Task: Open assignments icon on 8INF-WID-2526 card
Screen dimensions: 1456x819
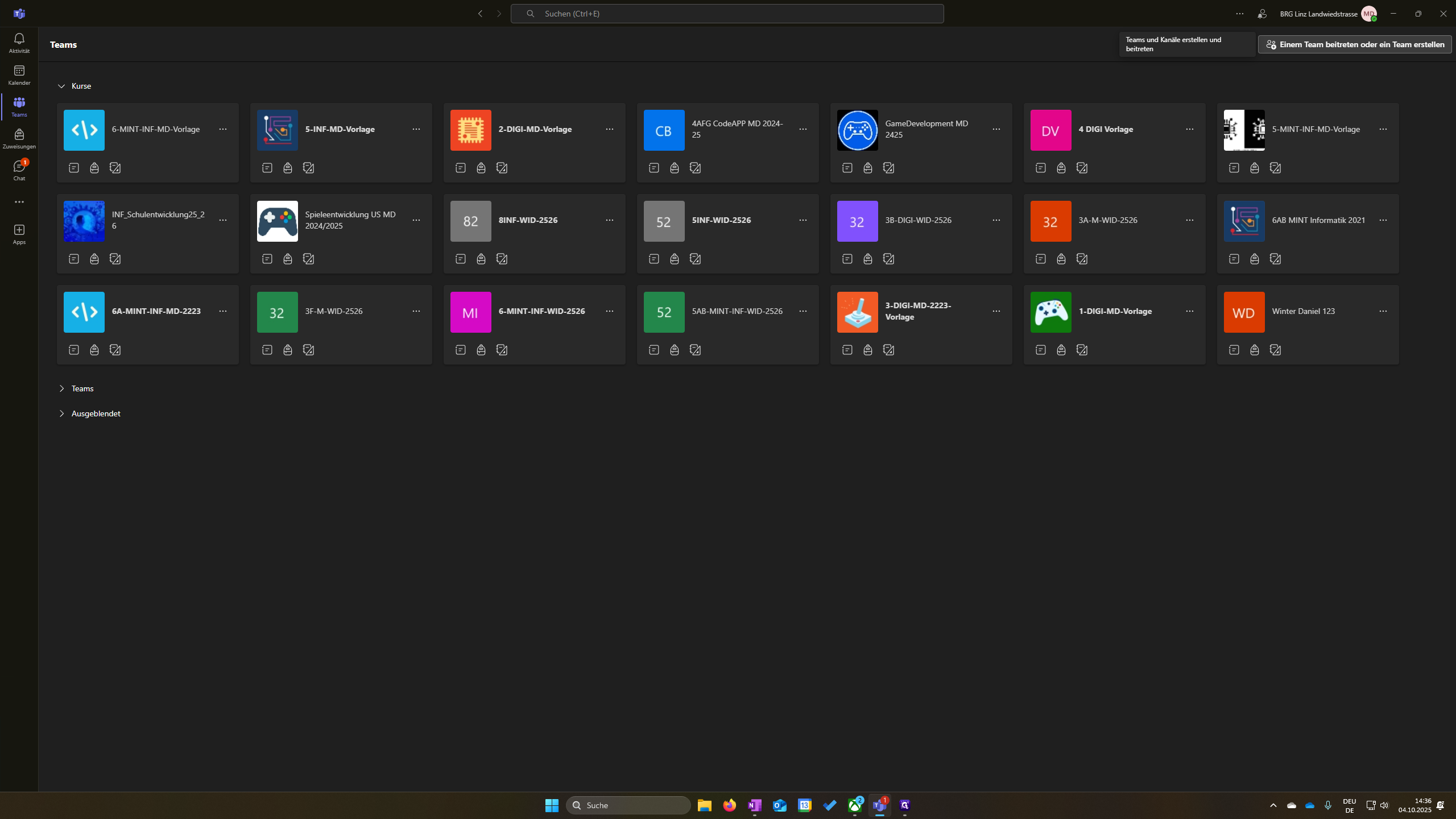Action: 481,259
